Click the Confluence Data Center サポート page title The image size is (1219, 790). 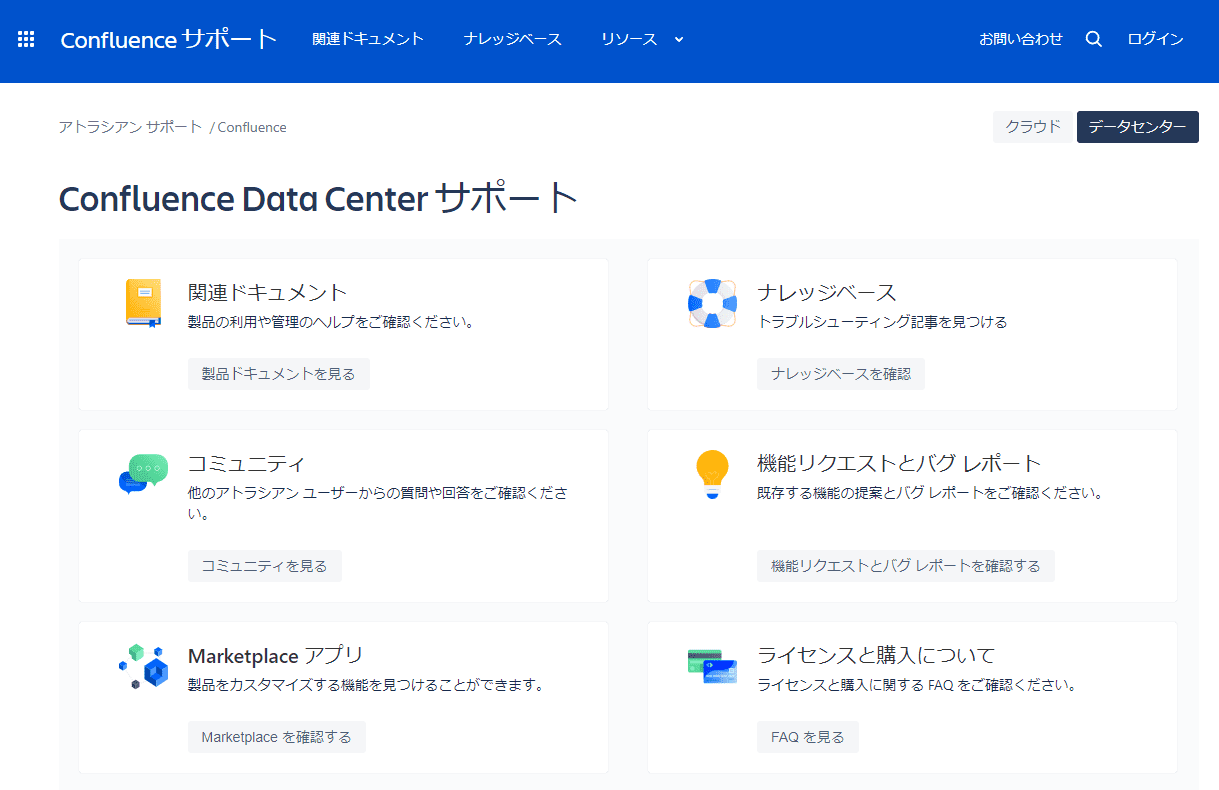pos(319,198)
